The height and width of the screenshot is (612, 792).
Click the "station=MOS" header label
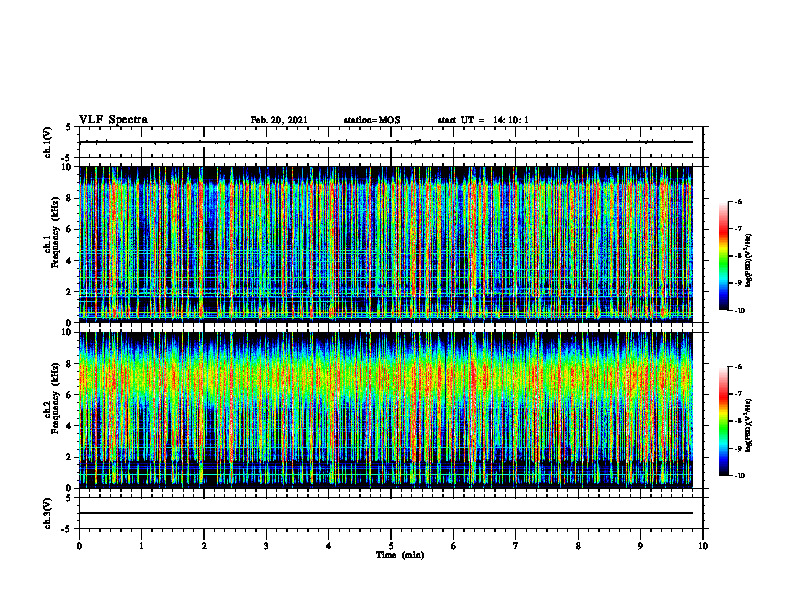pos(372,120)
